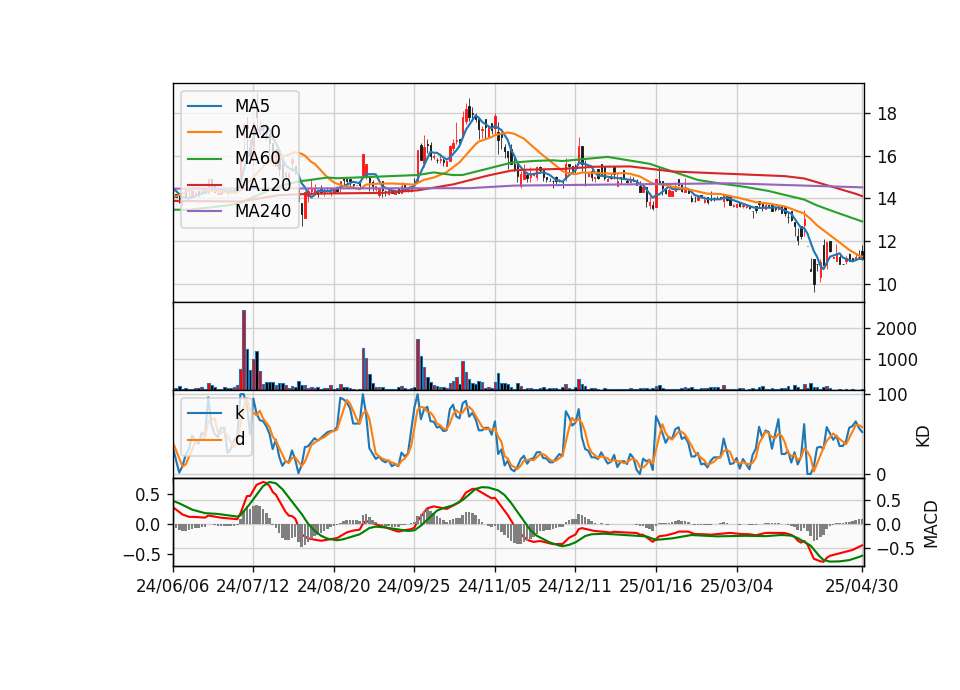The image size is (960, 690).
Task: Click the 'k' legend label in KD panel
Action: [x=239, y=413]
